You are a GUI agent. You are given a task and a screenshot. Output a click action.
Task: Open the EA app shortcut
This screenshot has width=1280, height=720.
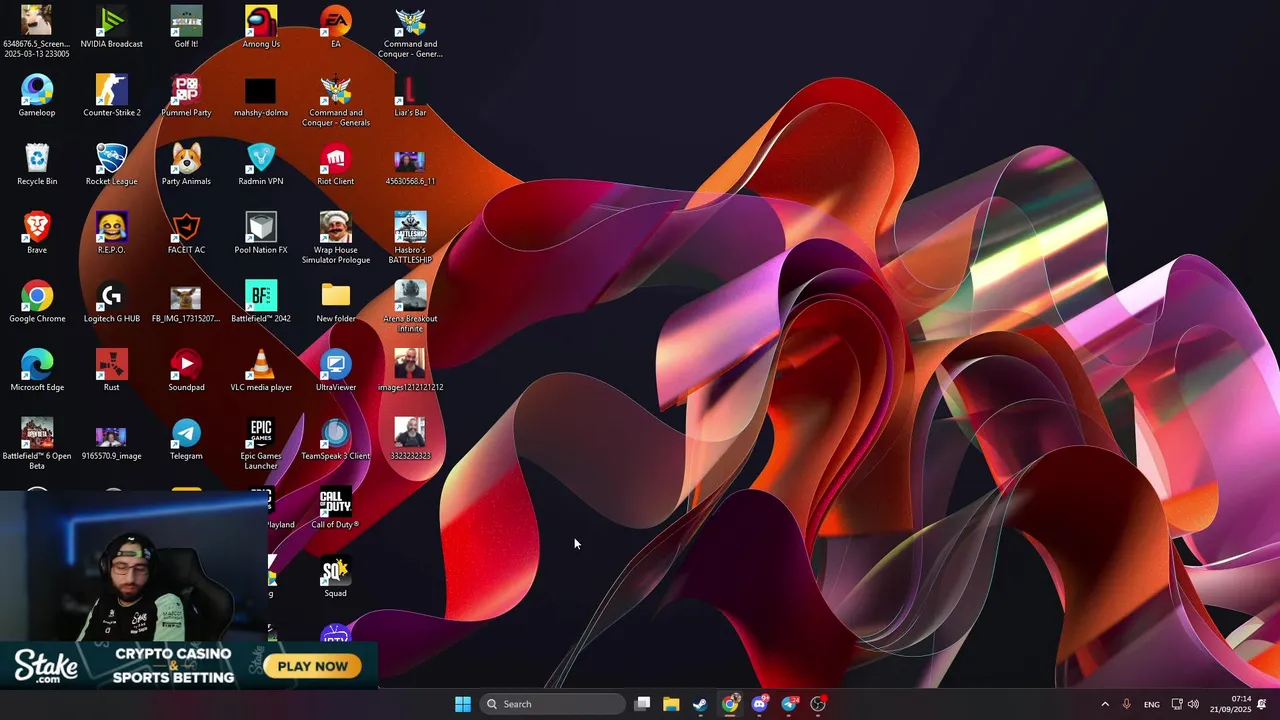[x=336, y=29]
